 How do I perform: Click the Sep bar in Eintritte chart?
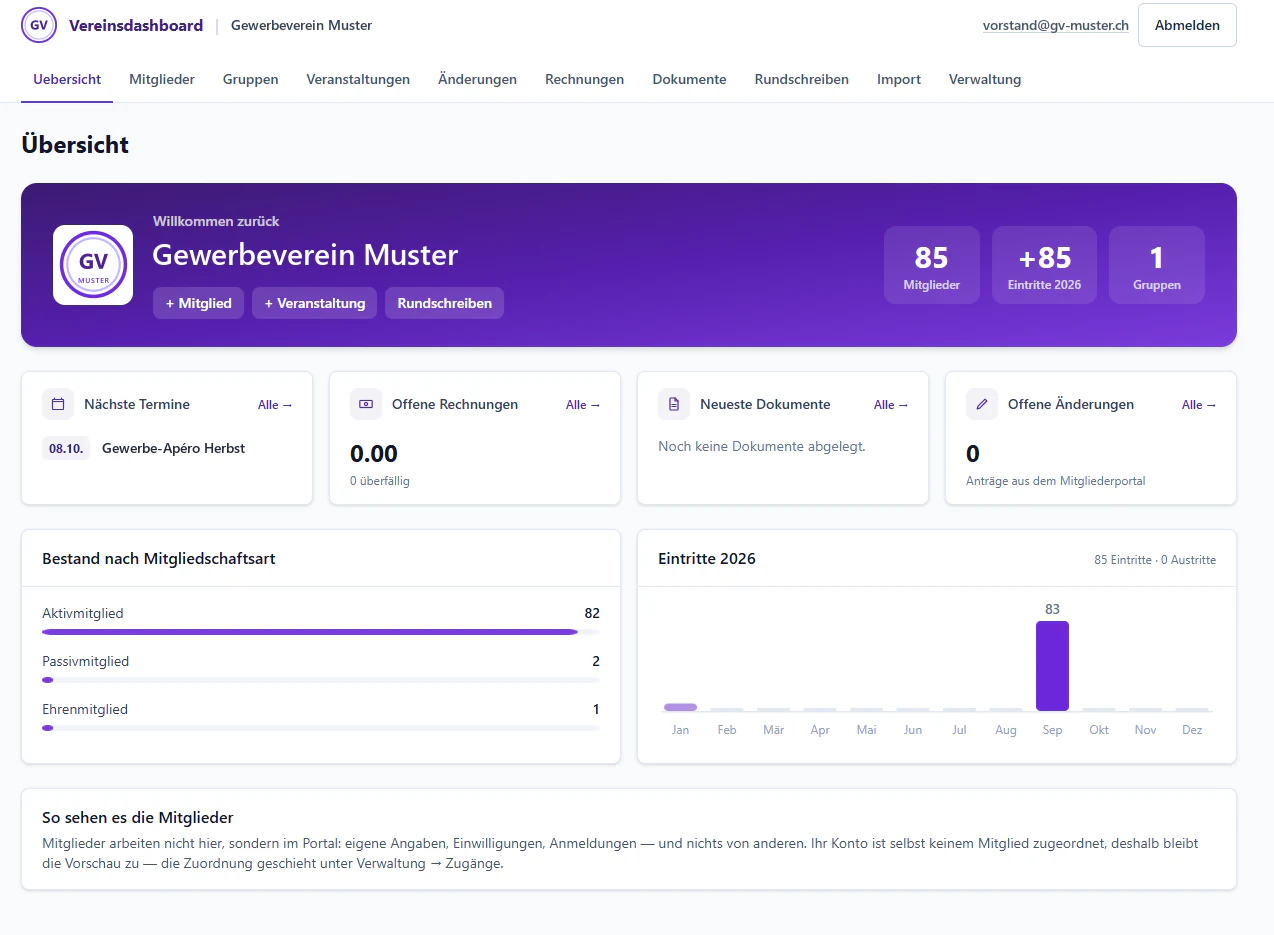[1052, 666]
